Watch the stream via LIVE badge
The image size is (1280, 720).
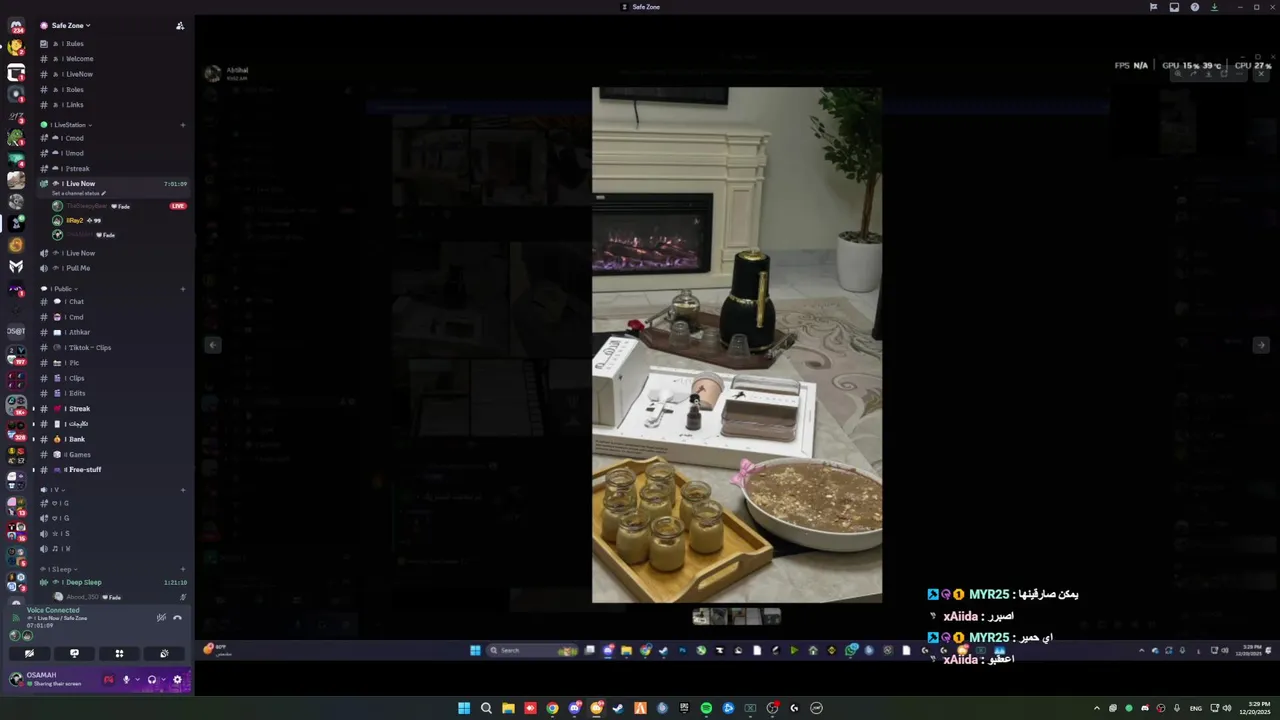[178, 206]
